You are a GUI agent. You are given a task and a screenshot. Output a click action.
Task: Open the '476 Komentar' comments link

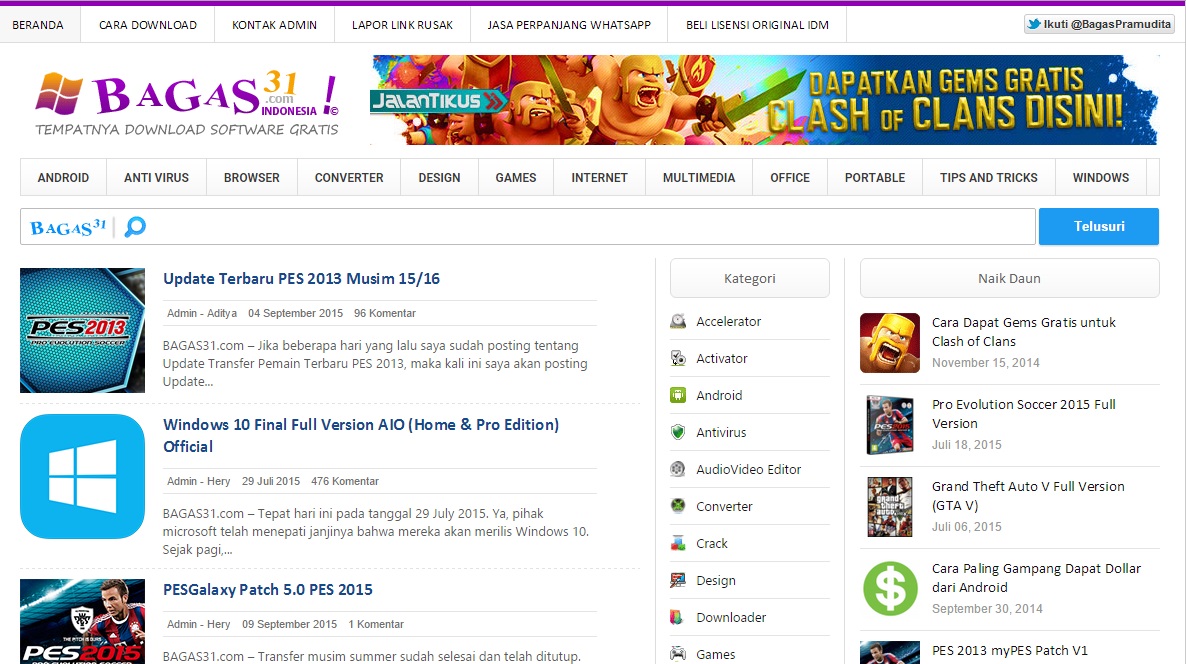click(345, 481)
